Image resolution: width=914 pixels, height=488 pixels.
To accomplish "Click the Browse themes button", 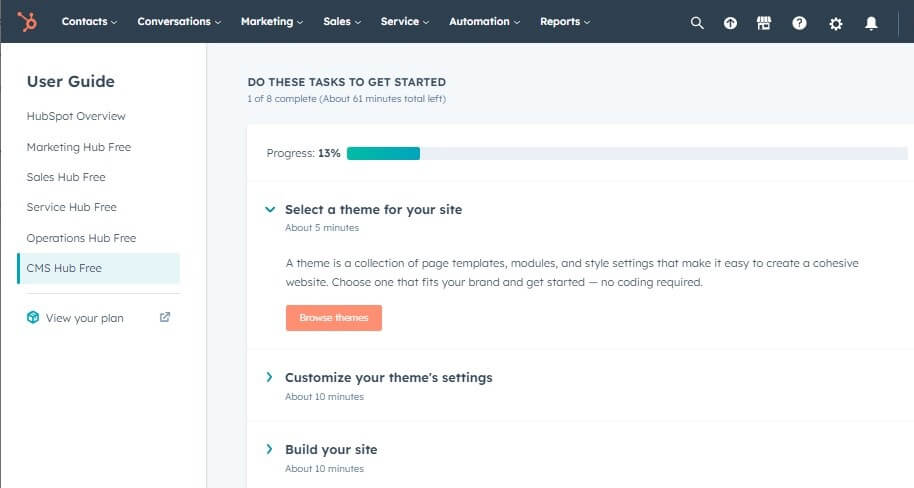I will click(333, 318).
